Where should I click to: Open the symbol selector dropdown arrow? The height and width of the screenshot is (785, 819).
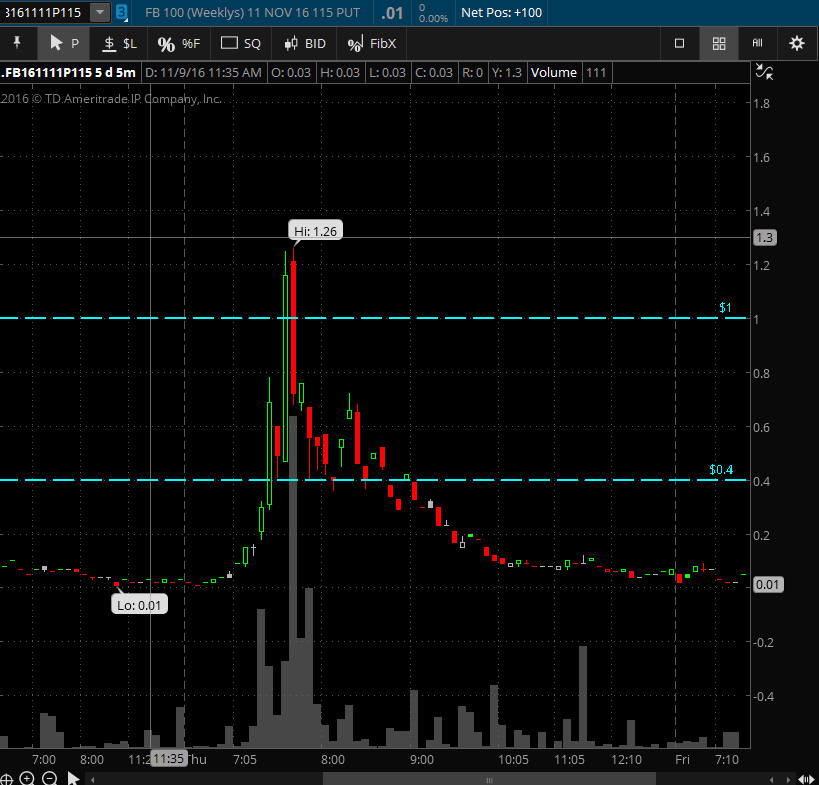pos(99,12)
